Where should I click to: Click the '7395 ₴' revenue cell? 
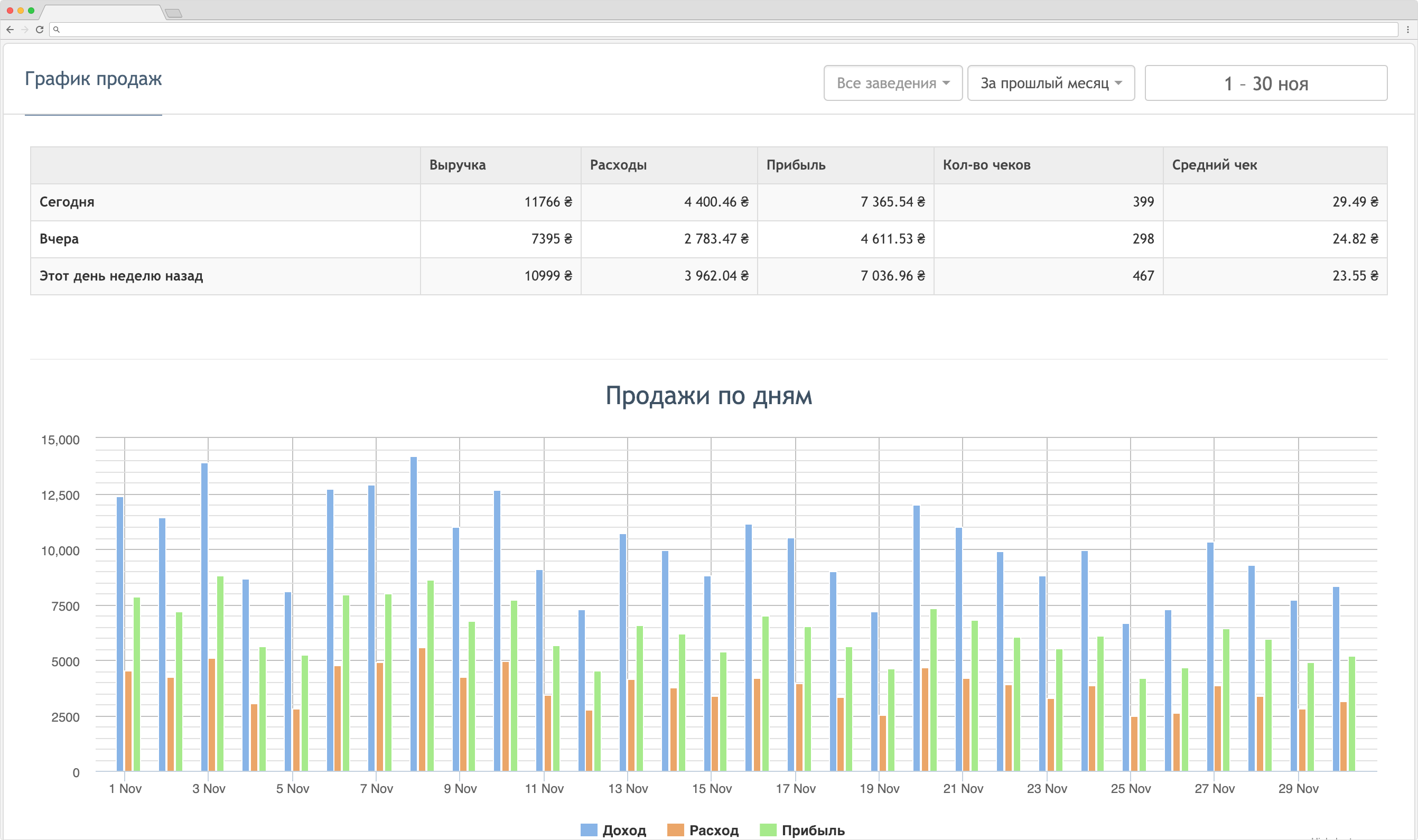tap(501, 239)
